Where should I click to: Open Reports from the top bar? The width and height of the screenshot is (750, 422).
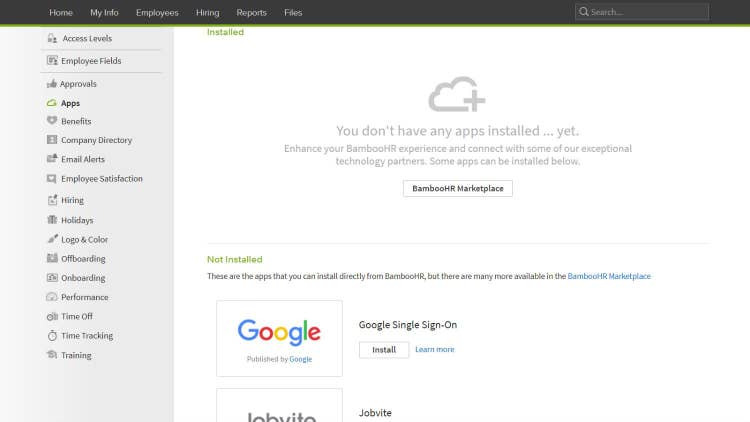click(x=252, y=12)
